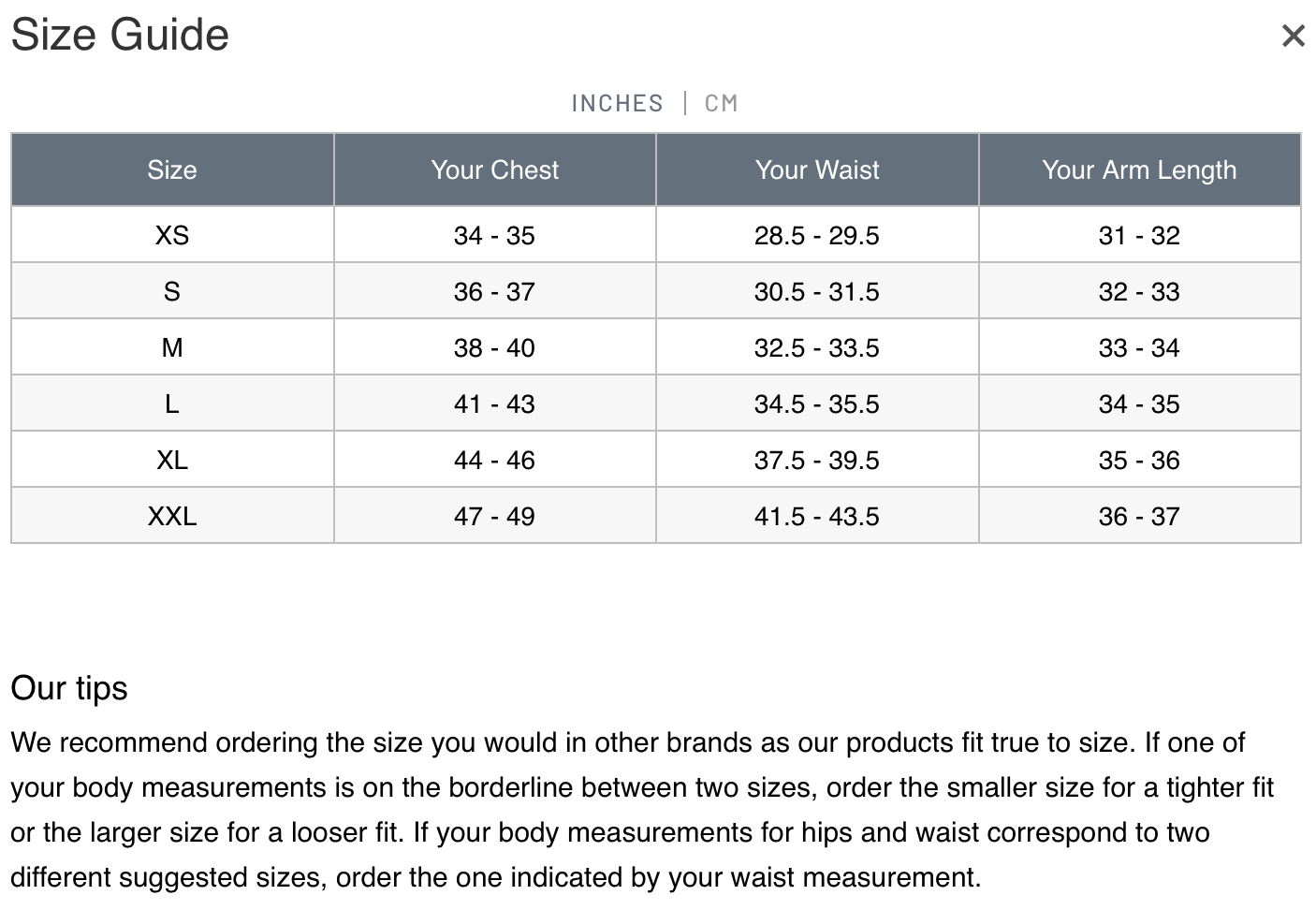Close the Size Guide dialog
1316x910 pixels.
1293,36
